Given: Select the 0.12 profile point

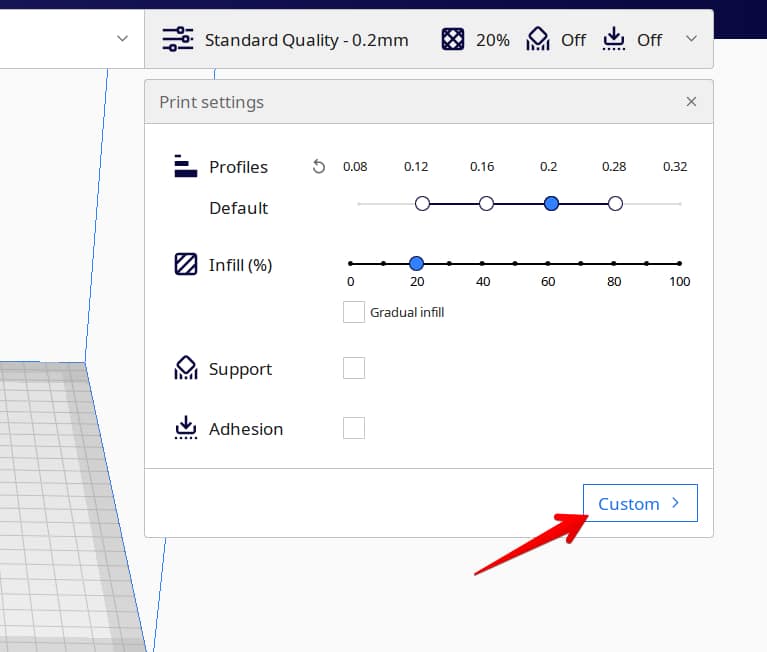Looking at the screenshot, I should tap(422, 203).
